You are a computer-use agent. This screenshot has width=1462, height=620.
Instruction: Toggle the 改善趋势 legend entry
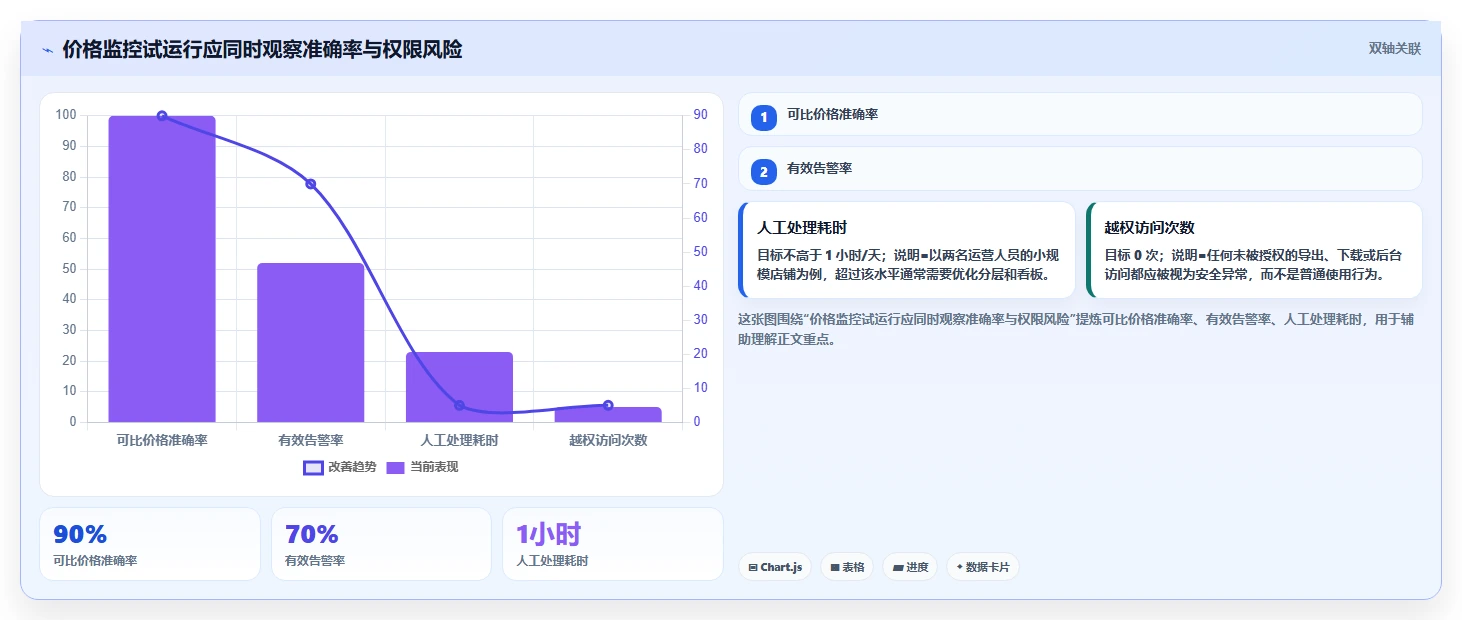(340, 467)
